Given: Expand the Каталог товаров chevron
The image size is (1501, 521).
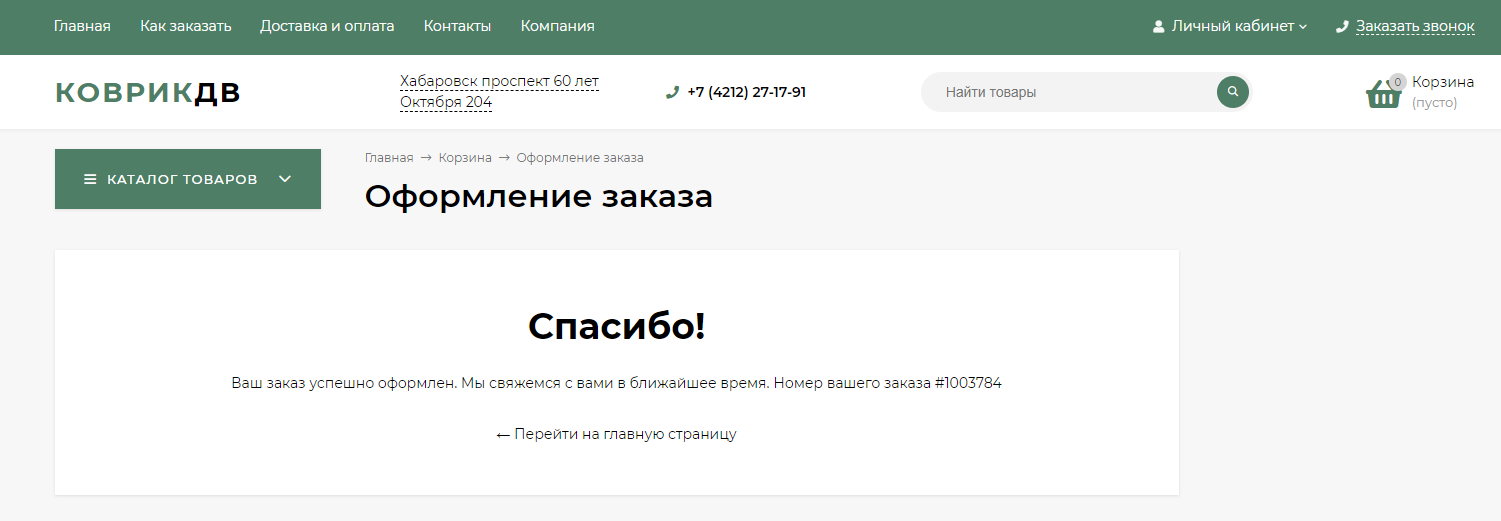Looking at the screenshot, I should [284, 179].
